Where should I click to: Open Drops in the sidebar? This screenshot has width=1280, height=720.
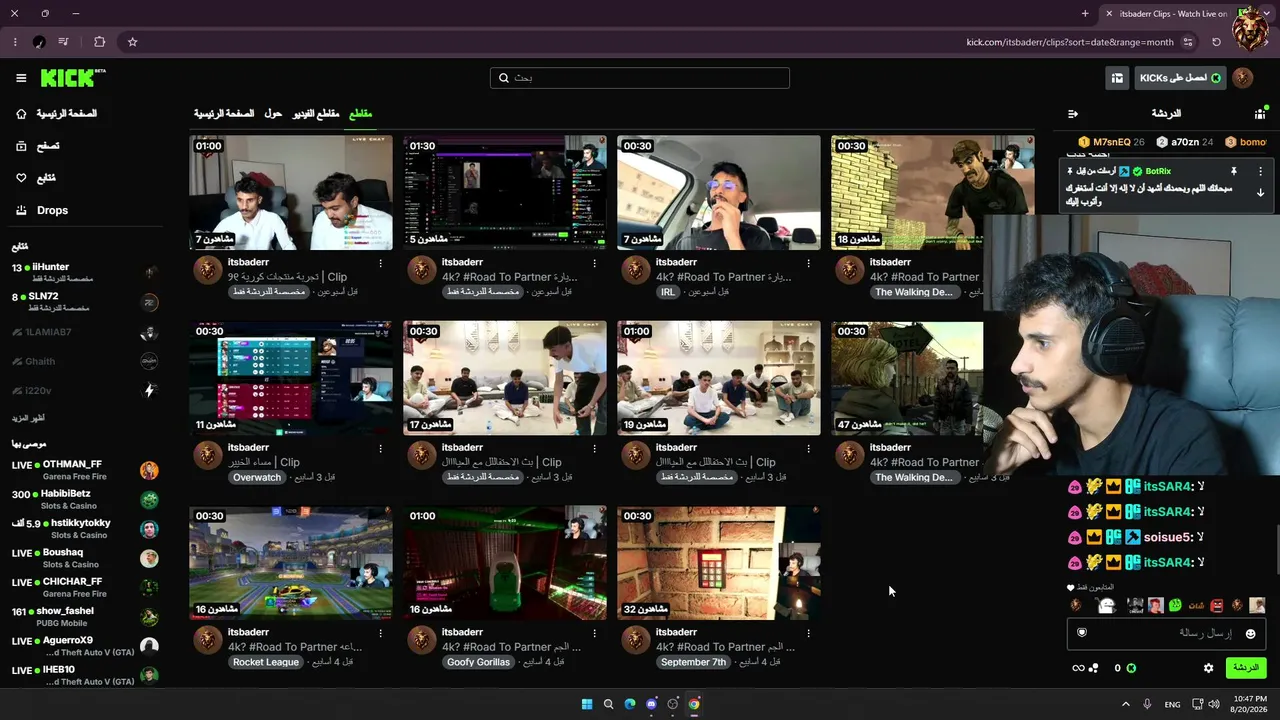[52, 210]
